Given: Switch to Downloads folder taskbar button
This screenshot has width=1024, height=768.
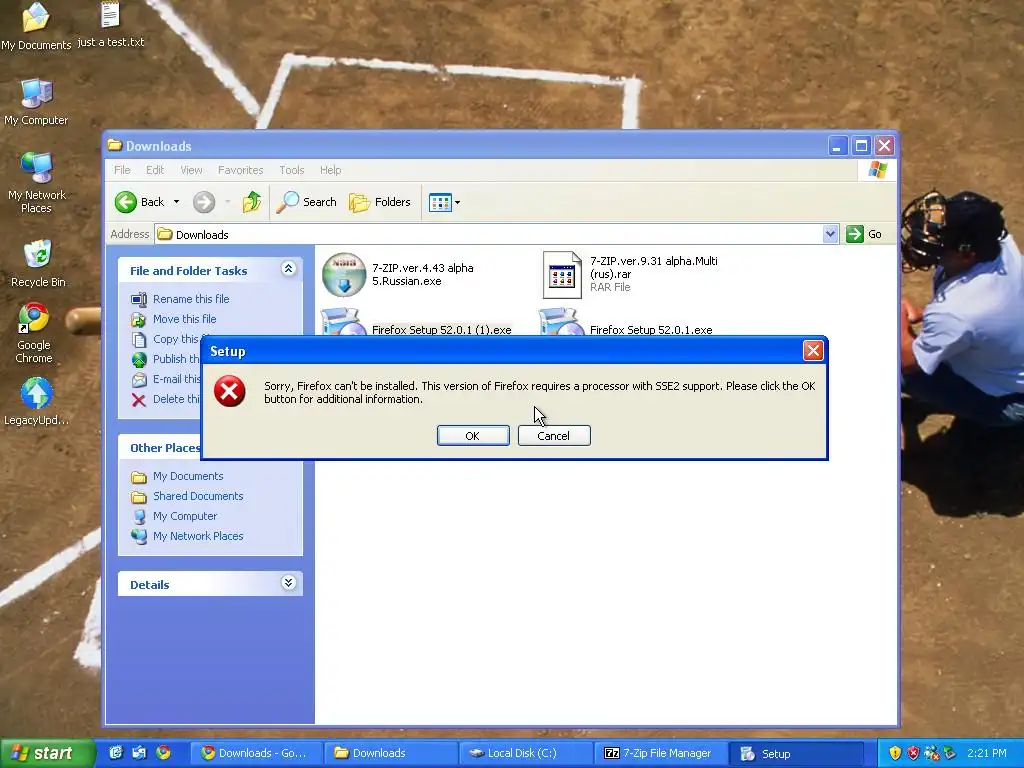Looking at the screenshot, I should [x=392, y=753].
